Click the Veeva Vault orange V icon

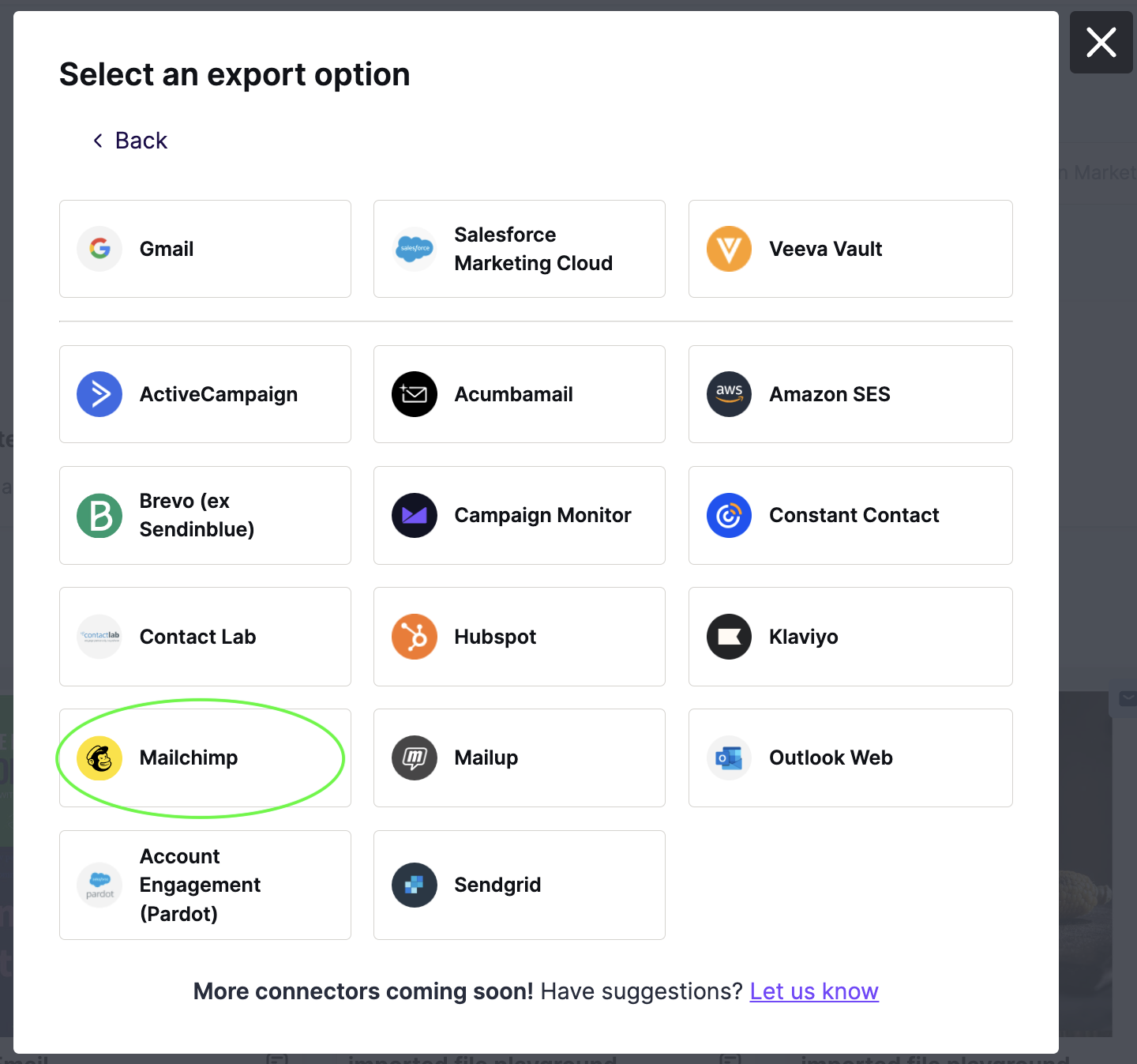[729, 249]
